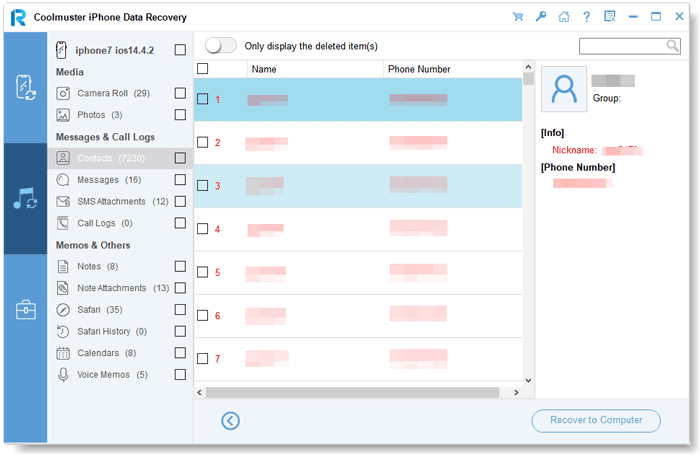Click the key register icon

[541, 17]
